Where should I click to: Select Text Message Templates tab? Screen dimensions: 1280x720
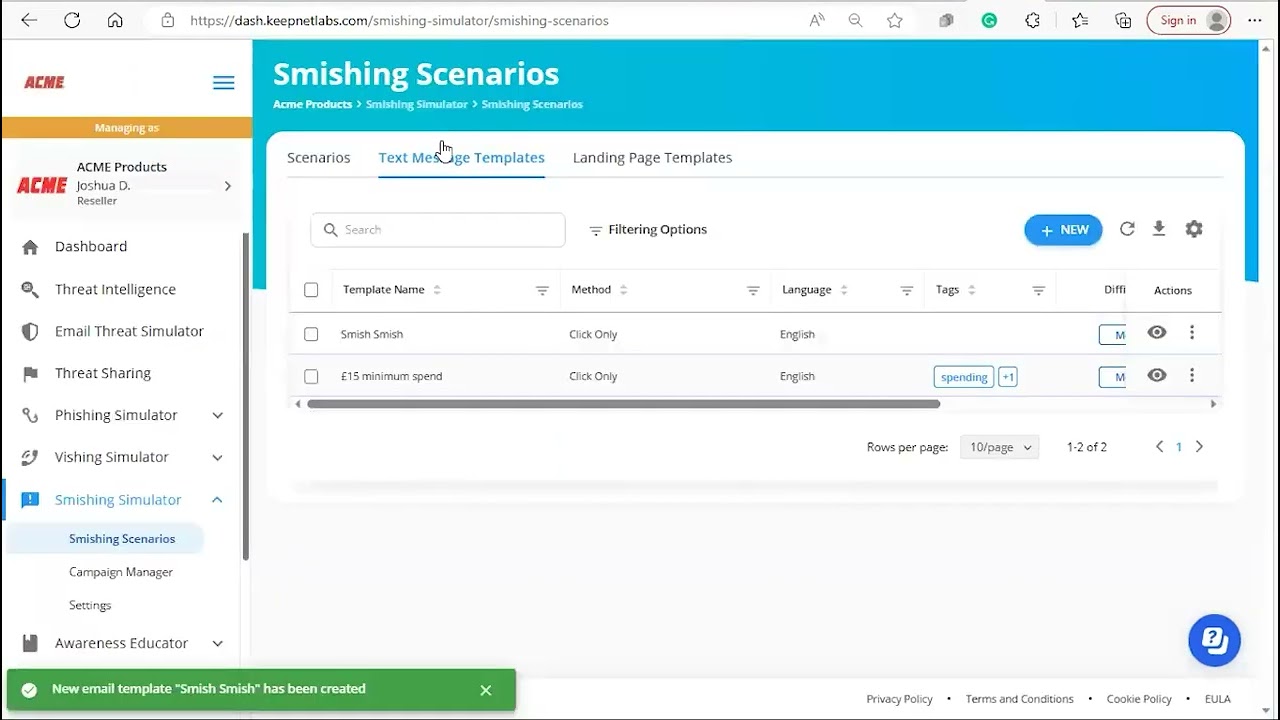[x=461, y=158]
